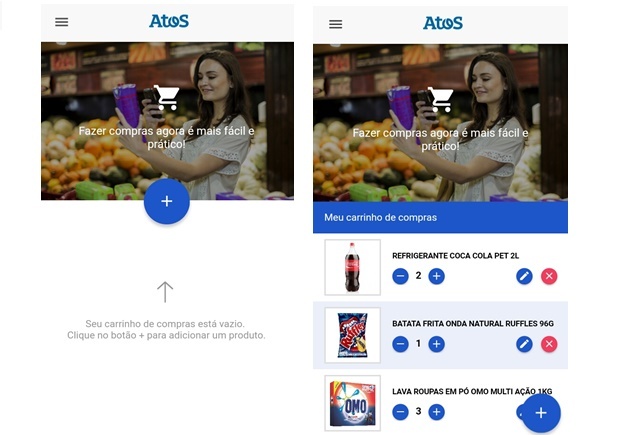Open OMO detergent product thumbnail
Screen dimensions: 629x435
352,403
